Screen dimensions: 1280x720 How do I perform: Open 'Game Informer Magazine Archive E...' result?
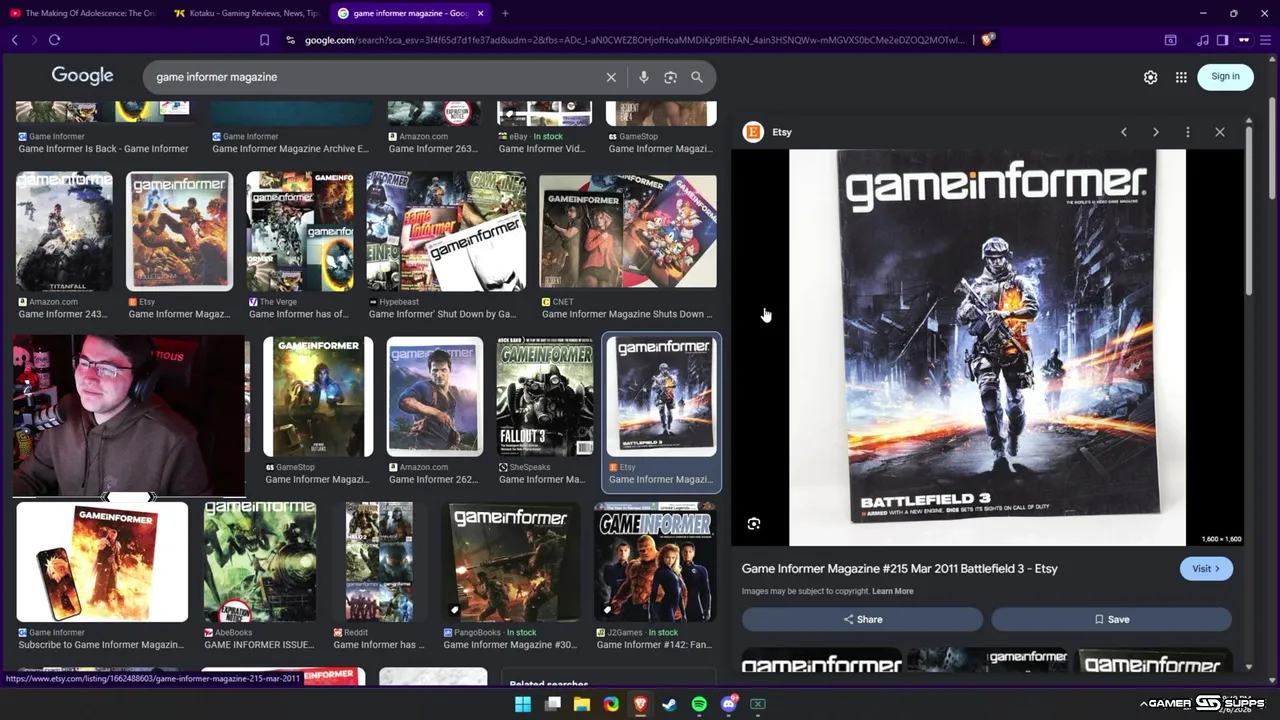click(290, 149)
